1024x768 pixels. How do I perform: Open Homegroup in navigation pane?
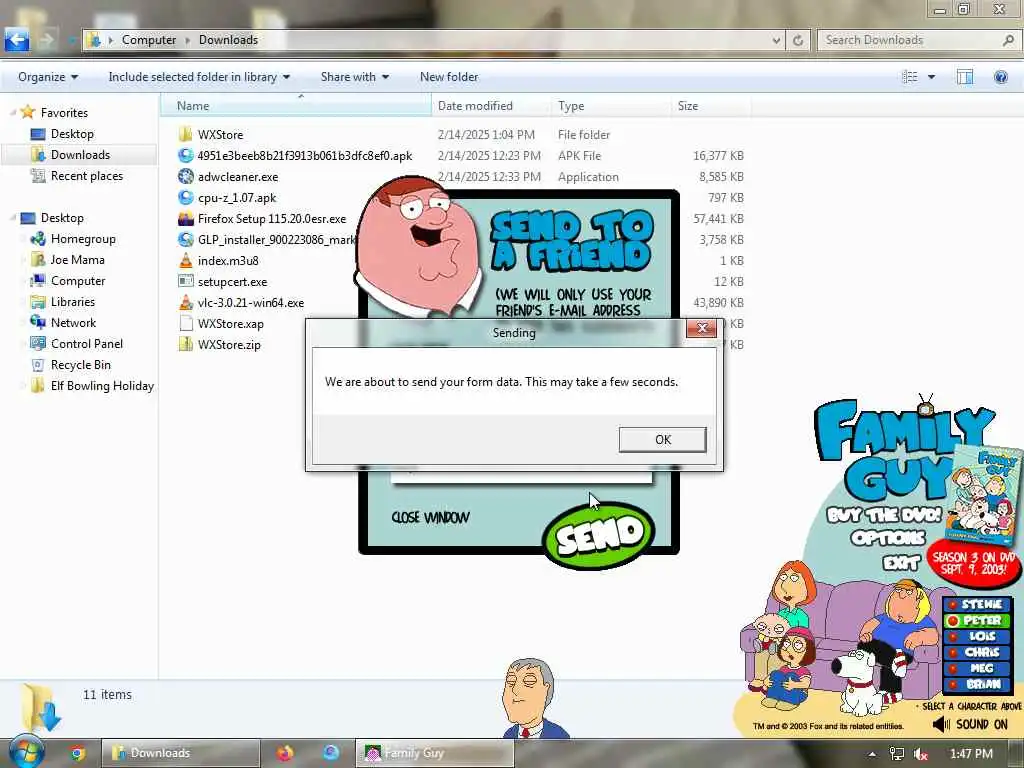(83, 239)
